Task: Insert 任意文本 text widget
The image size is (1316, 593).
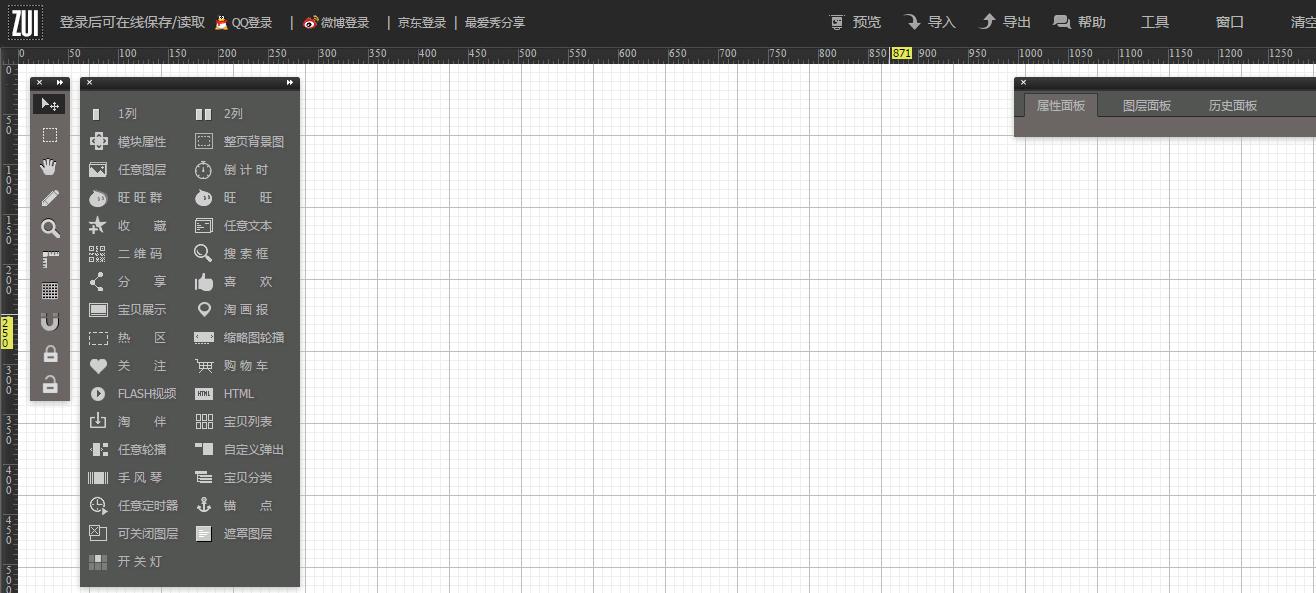Action: point(233,226)
